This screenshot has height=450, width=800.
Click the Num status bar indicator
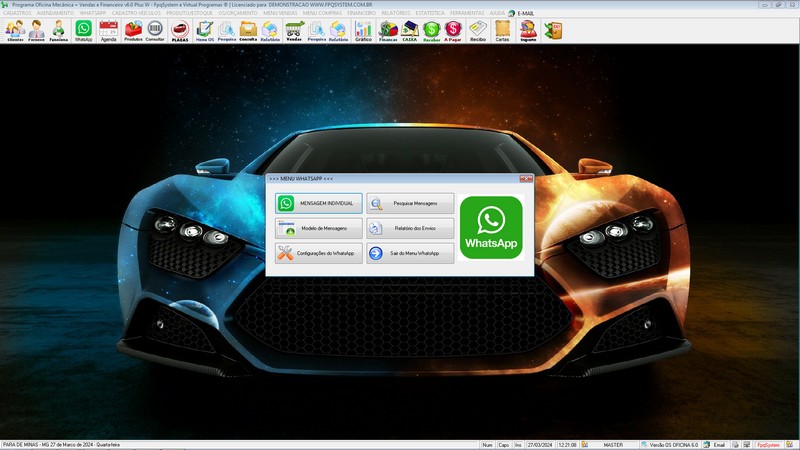(x=487, y=445)
